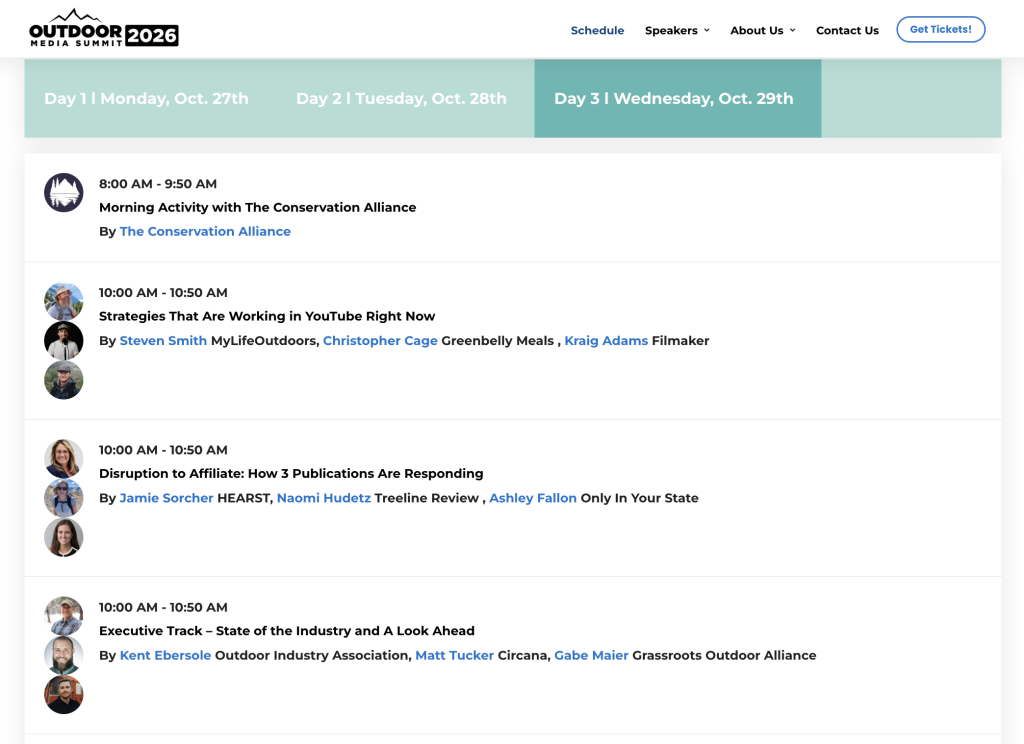The width and height of the screenshot is (1024, 744).
Task: Click top avatar in the YouTube strategies session
Action: (64, 301)
